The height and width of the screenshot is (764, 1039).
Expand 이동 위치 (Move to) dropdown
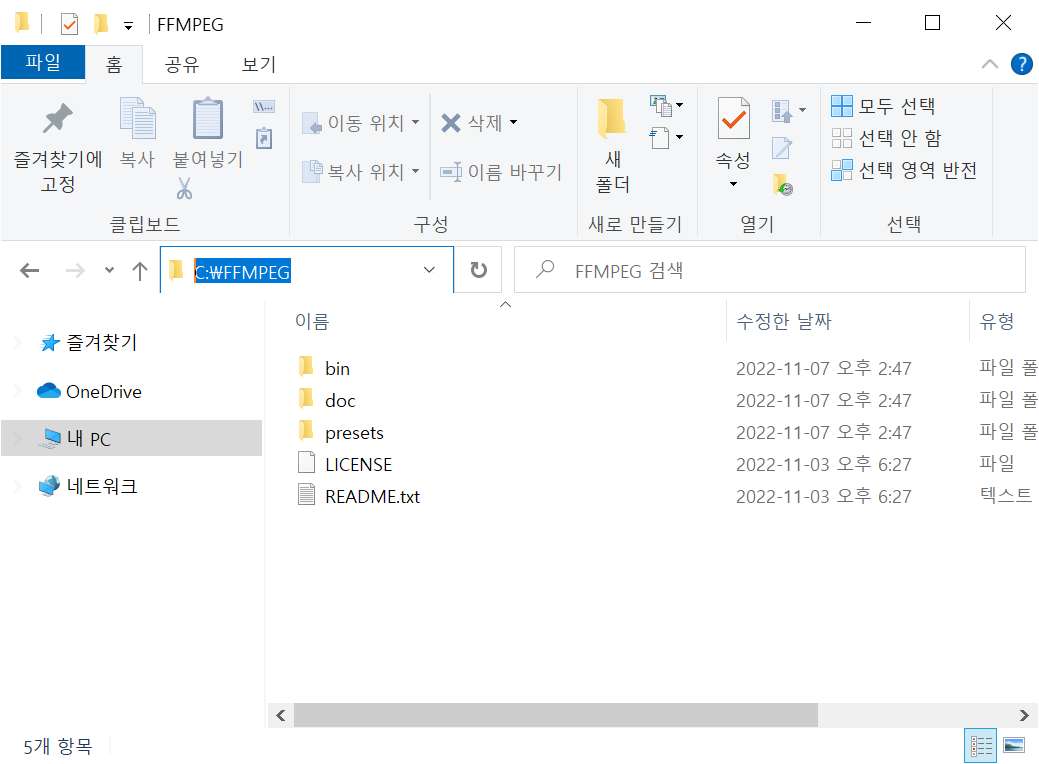(x=415, y=122)
